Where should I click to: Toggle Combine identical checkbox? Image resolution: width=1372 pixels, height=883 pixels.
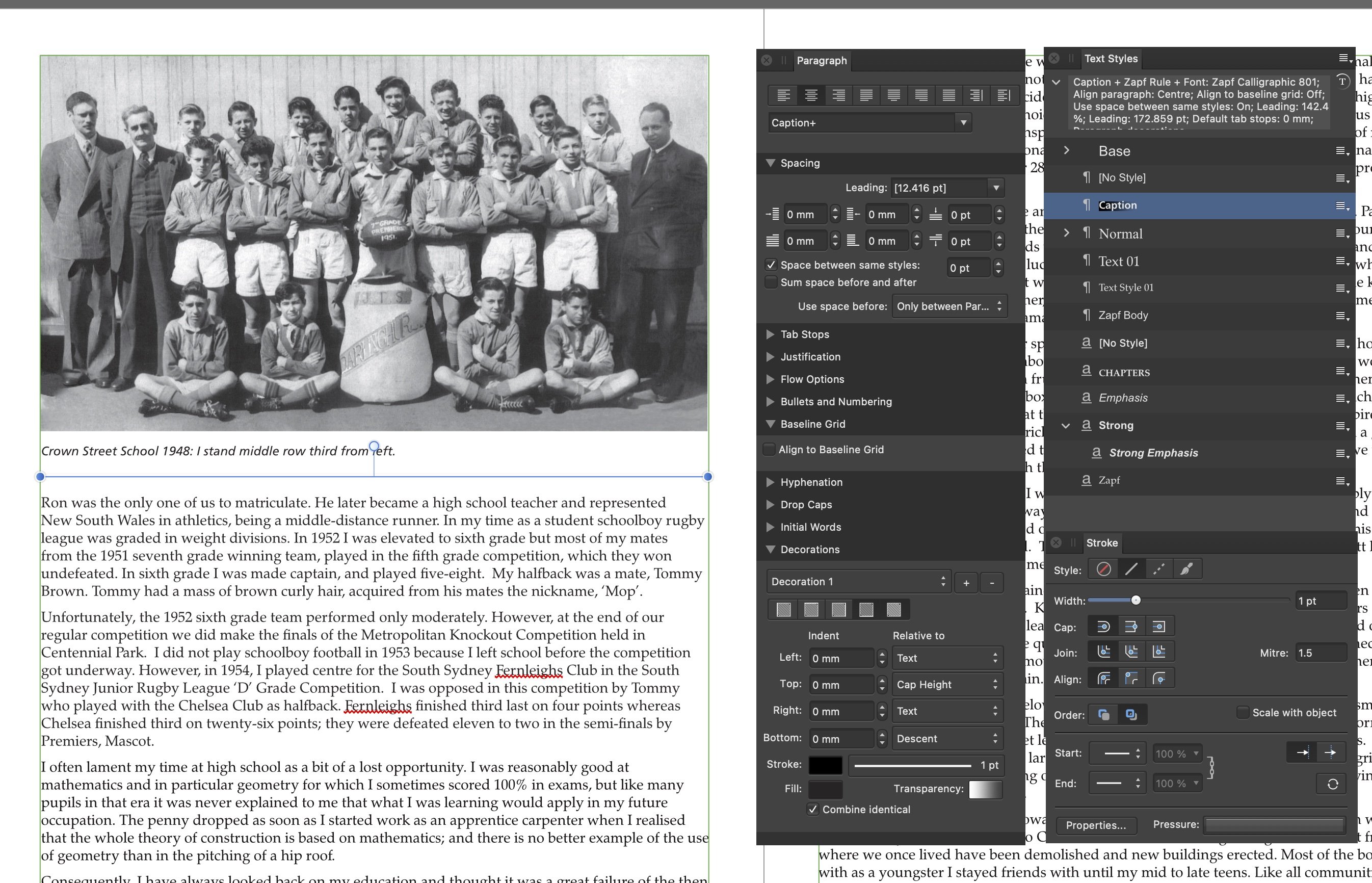[813, 809]
